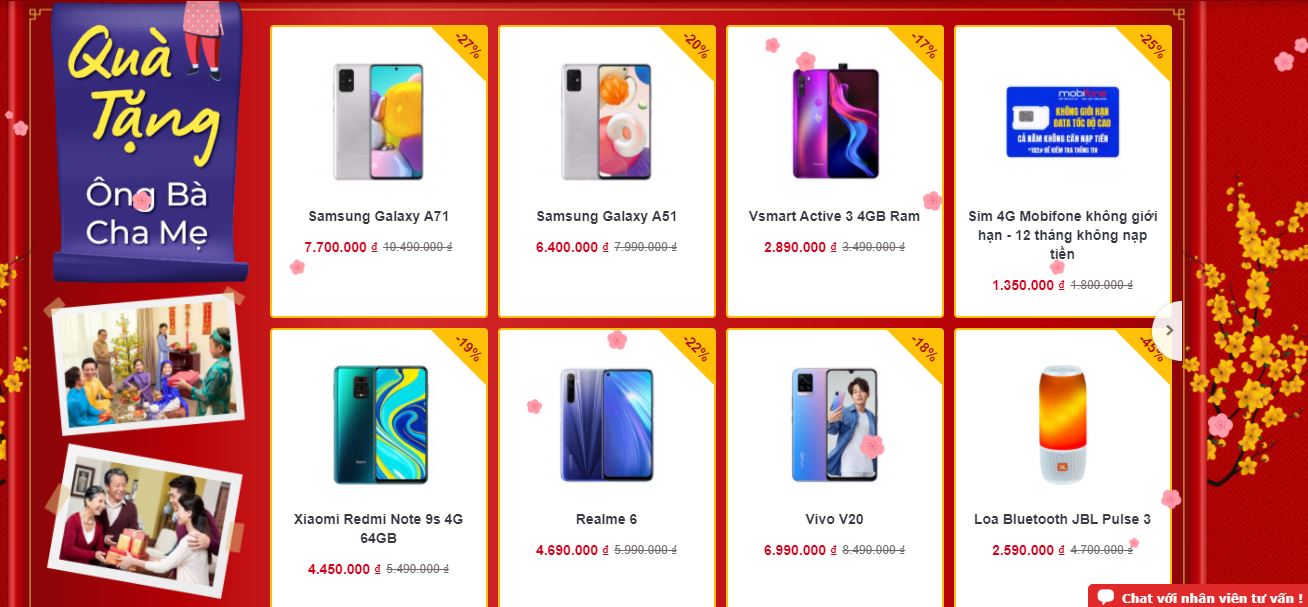The height and width of the screenshot is (607, 1308).
Task: Open the Samsung Galaxy A51 phone image
Action: 606,122
